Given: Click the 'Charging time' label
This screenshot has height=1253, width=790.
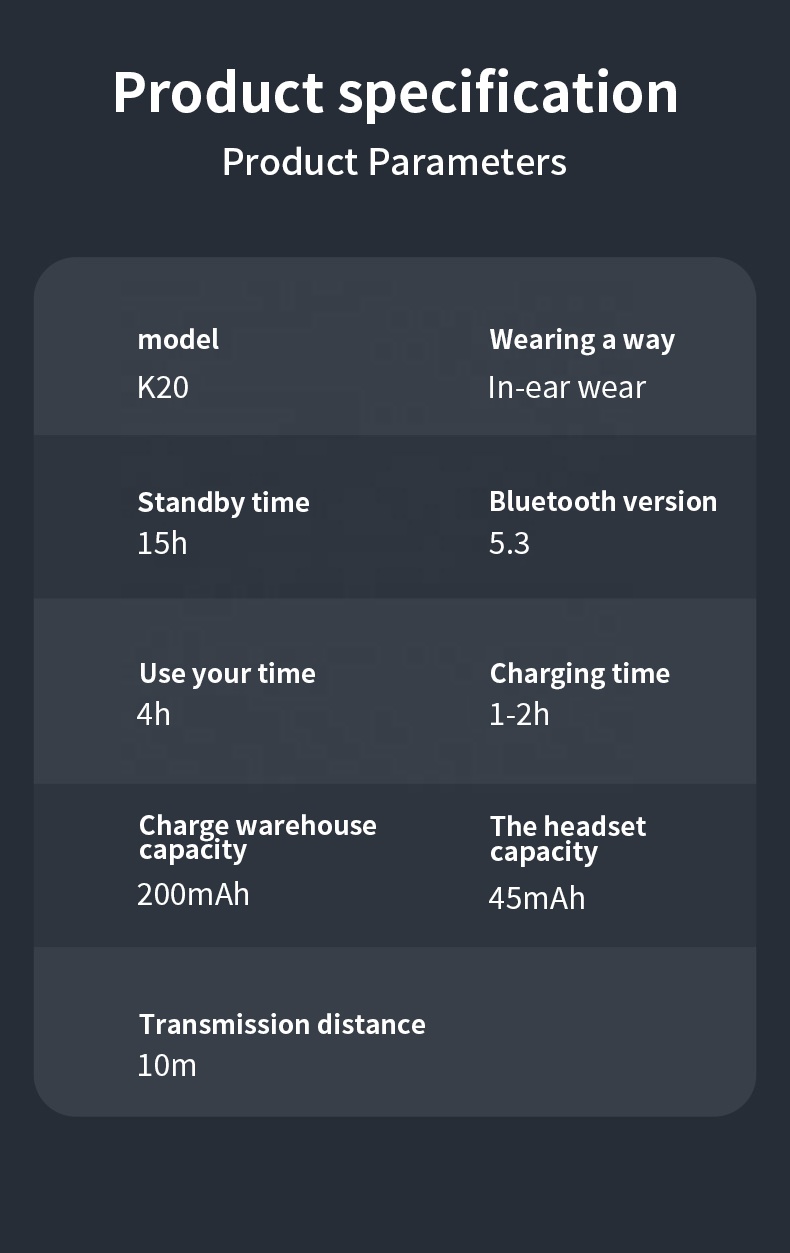Looking at the screenshot, I should 580,673.
